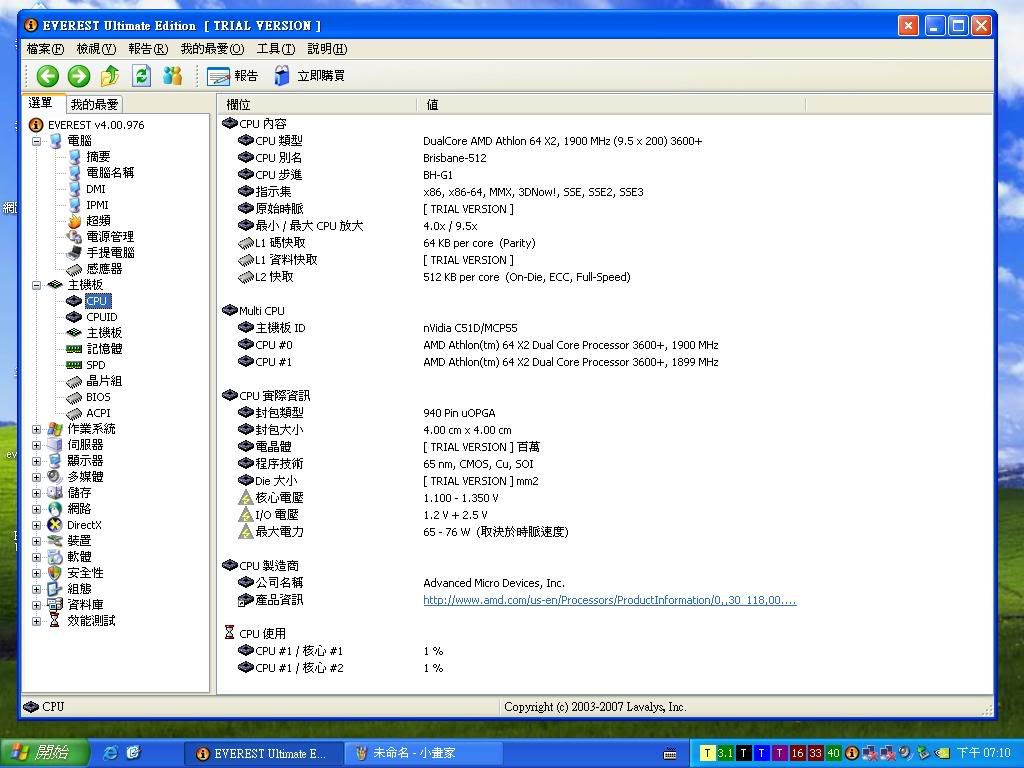
Task: Switch to the 我的最愛 tab
Action: (95, 104)
